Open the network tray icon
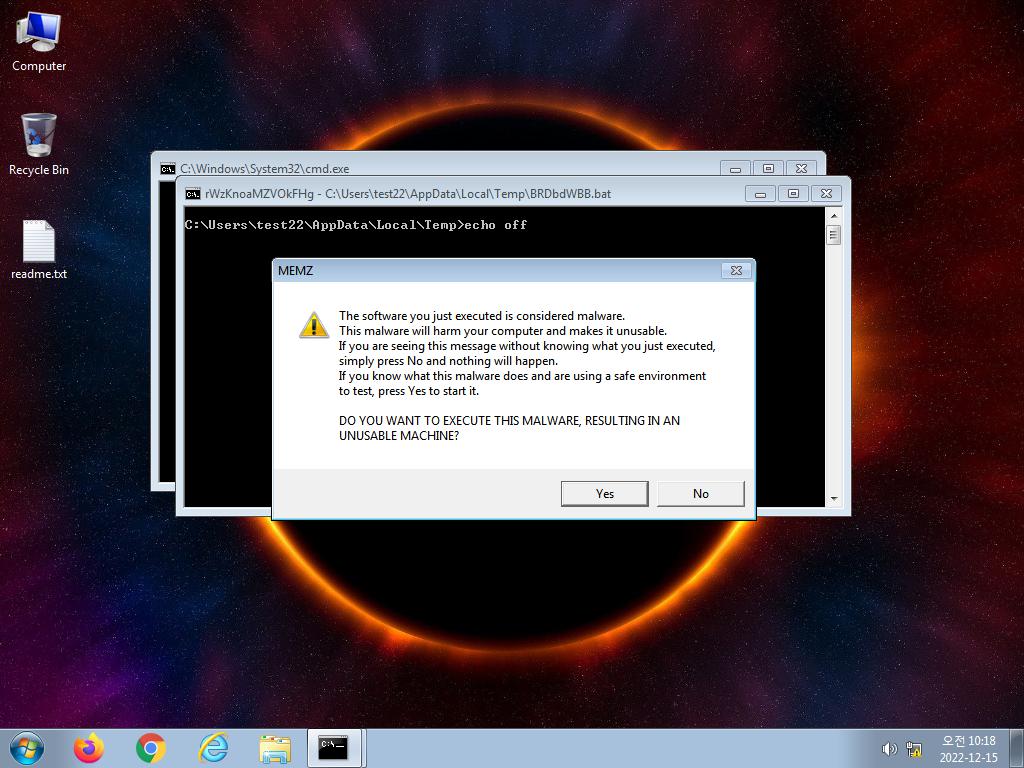Image resolution: width=1024 pixels, height=768 pixels. (x=914, y=749)
